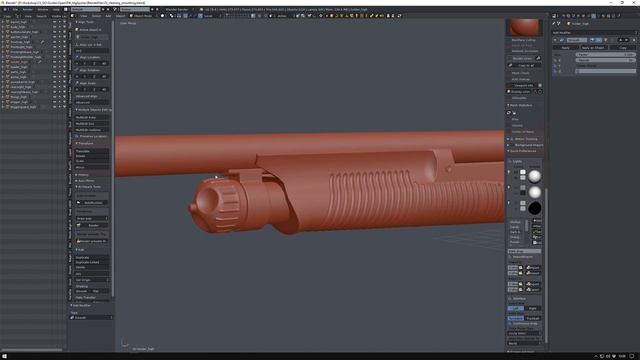Open the Material properties tab
640x360 pixels.
point(603,16)
